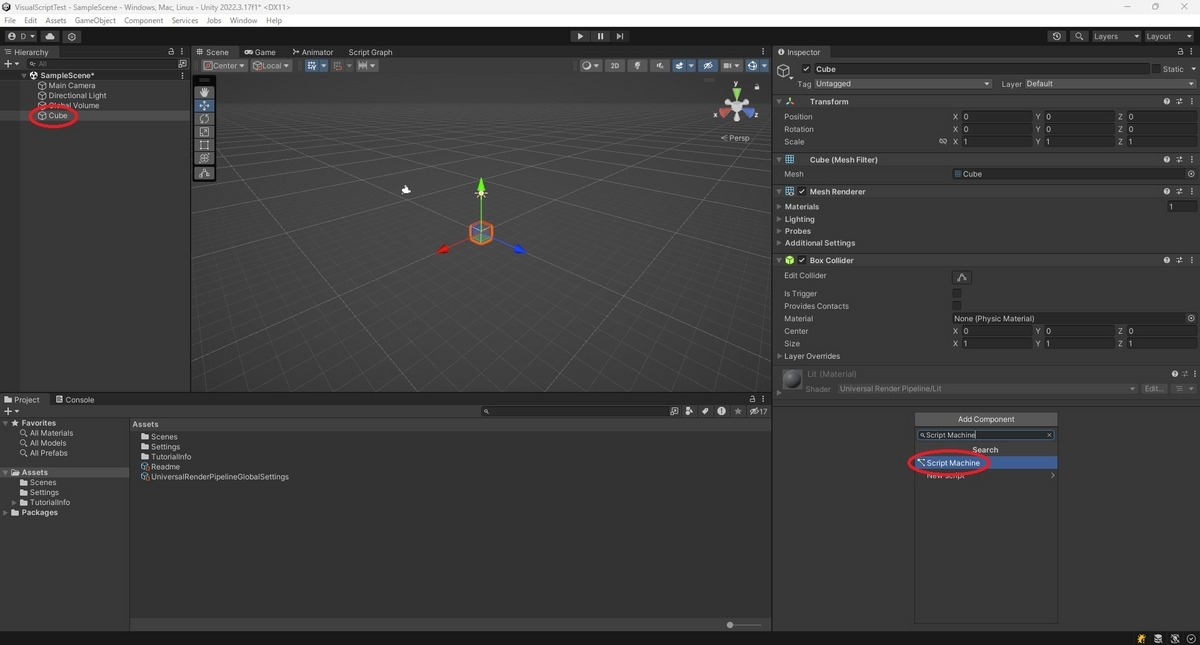Select the Scale tool
This screenshot has height=645, width=1200.
205,132
